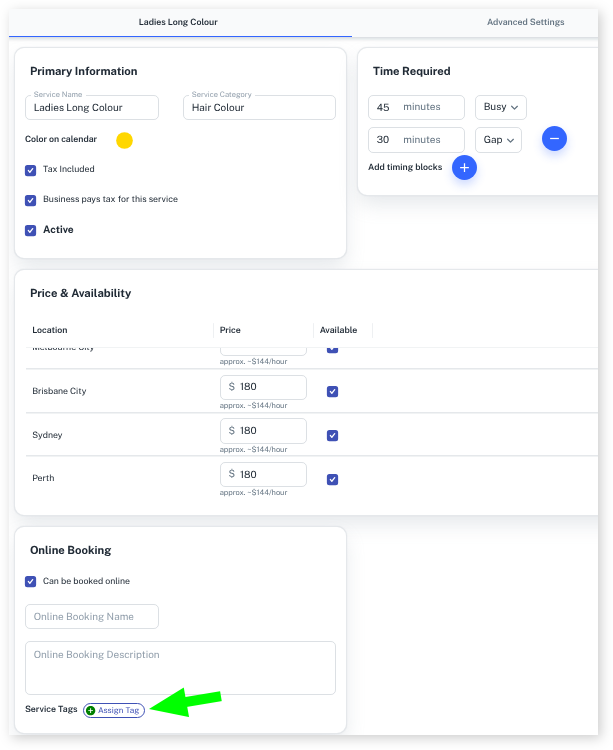Switch to the Advanced Settings tab
Viewport: 613px width, 750px height.
pos(525,22)
